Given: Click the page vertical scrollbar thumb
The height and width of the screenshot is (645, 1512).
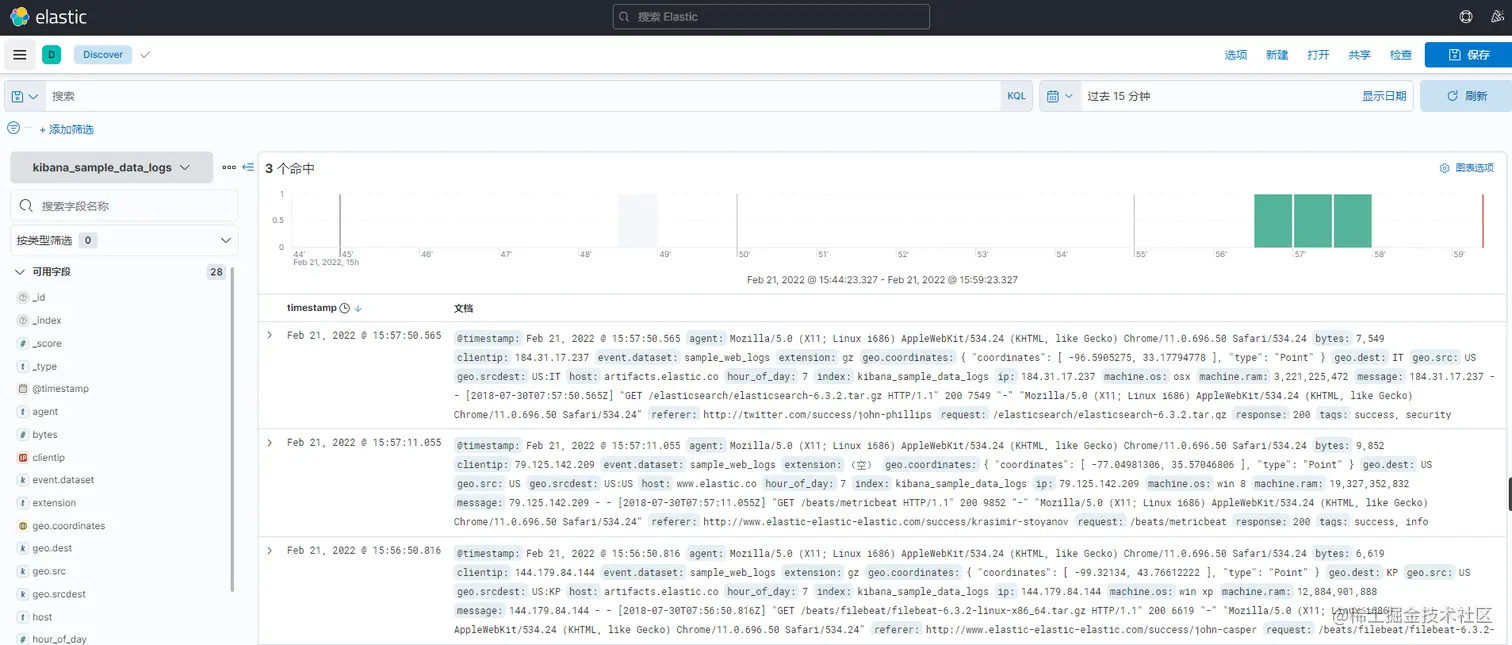Looking at the screenshot, I should (x=1509, y=494).
